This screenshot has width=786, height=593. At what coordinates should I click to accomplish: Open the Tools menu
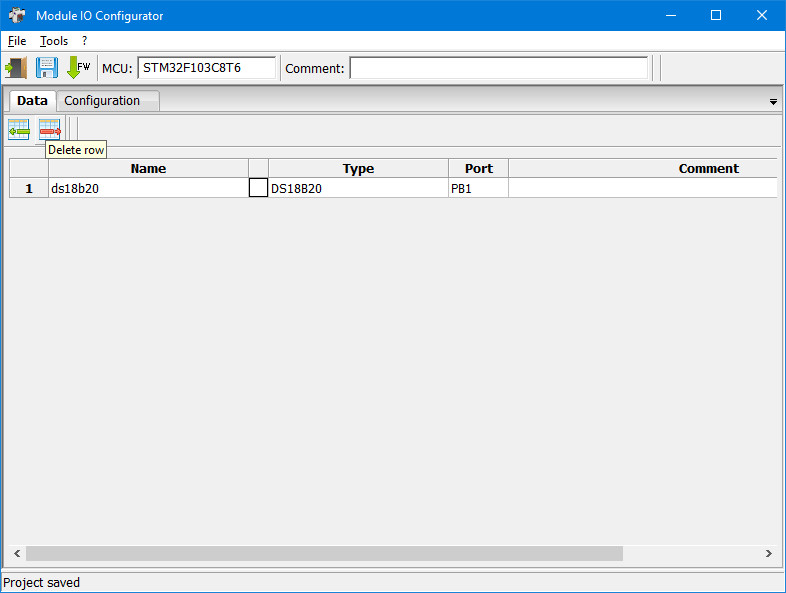[x=54, y=41]
